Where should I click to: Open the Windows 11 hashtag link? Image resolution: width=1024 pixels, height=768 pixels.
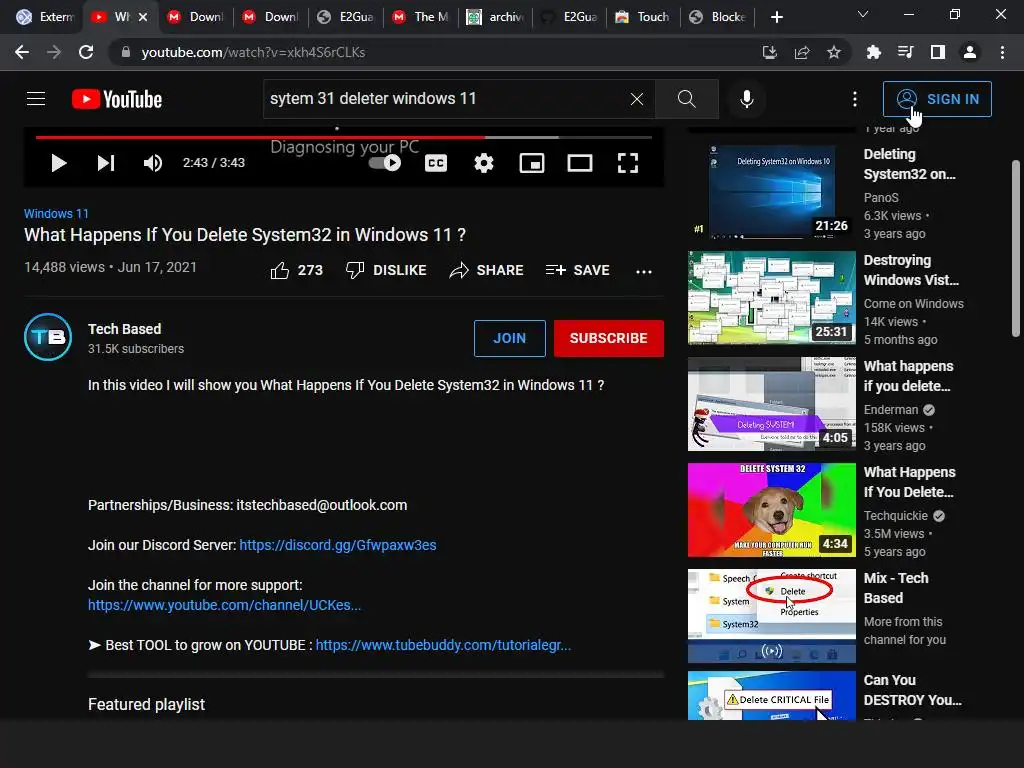(x=56, y=214)
